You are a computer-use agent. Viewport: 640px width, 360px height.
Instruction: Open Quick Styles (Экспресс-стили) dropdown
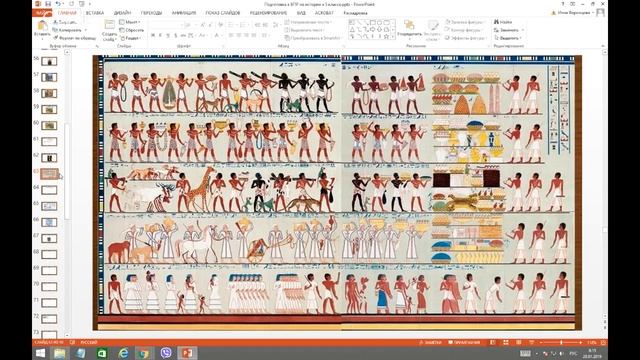[x=432, y=30]
